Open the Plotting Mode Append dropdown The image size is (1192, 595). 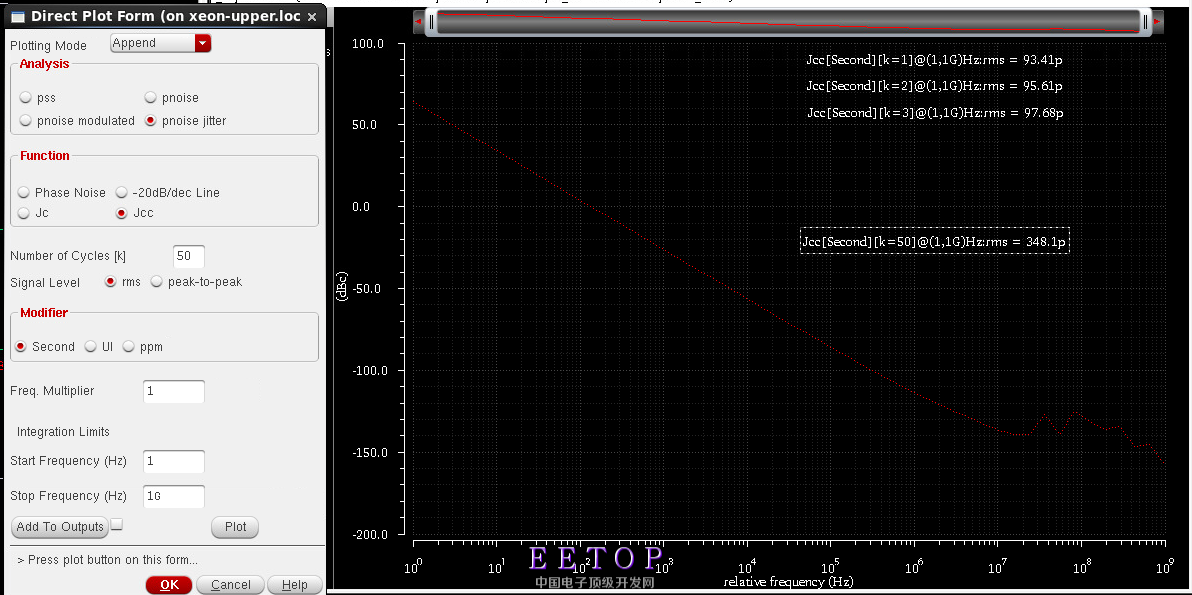point(160,43)
